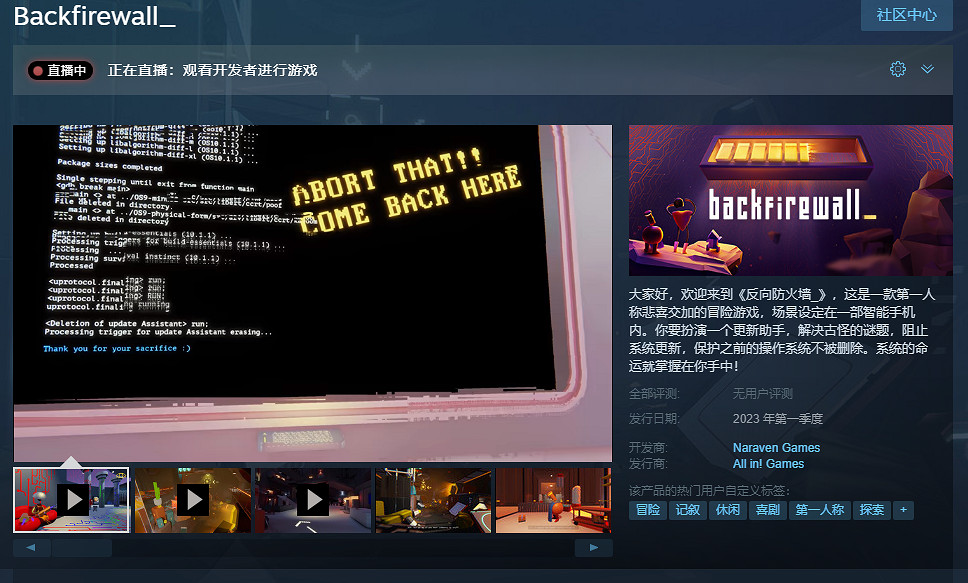Open the Naraven Games developer link
Screen dimensions: 968x583
pos(776,448)
